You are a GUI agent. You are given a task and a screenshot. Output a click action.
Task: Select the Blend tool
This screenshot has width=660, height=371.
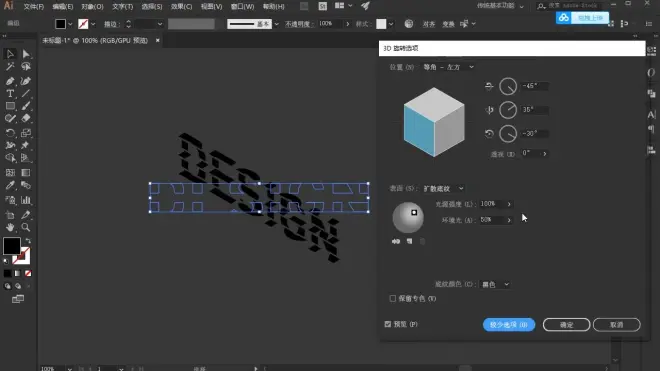pyautogui.click(x=26, y=185)
